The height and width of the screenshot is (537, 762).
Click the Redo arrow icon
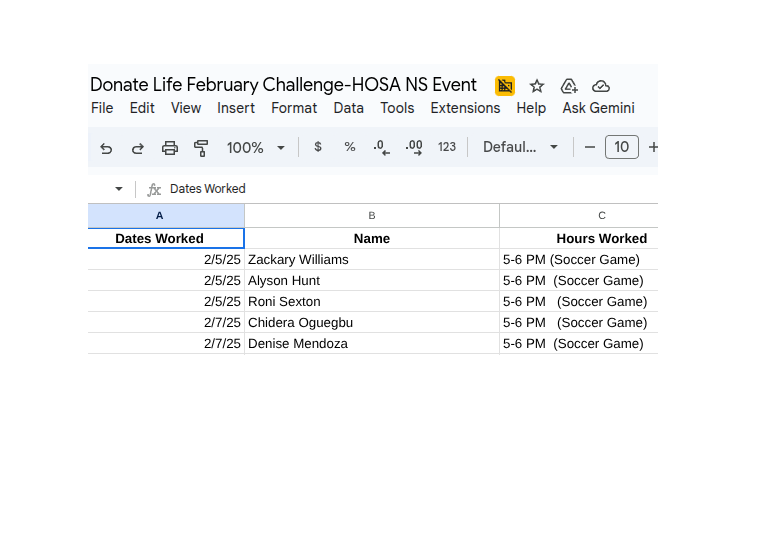[138, 148]
